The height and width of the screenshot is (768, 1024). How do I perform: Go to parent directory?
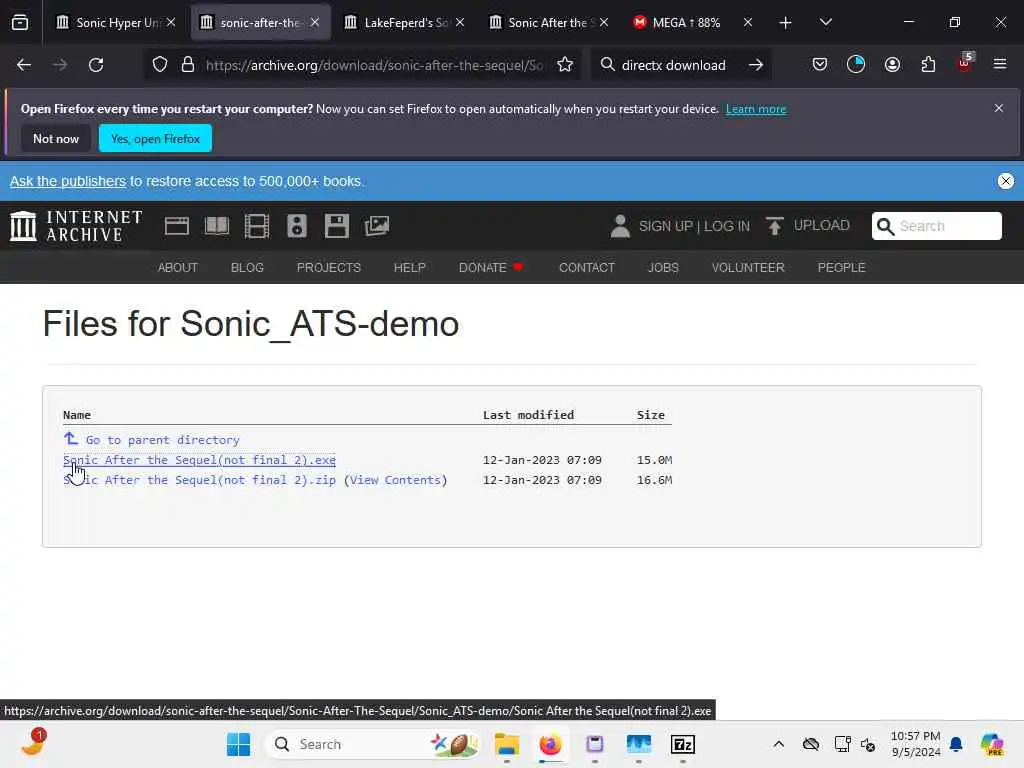[x=163, y=440]
